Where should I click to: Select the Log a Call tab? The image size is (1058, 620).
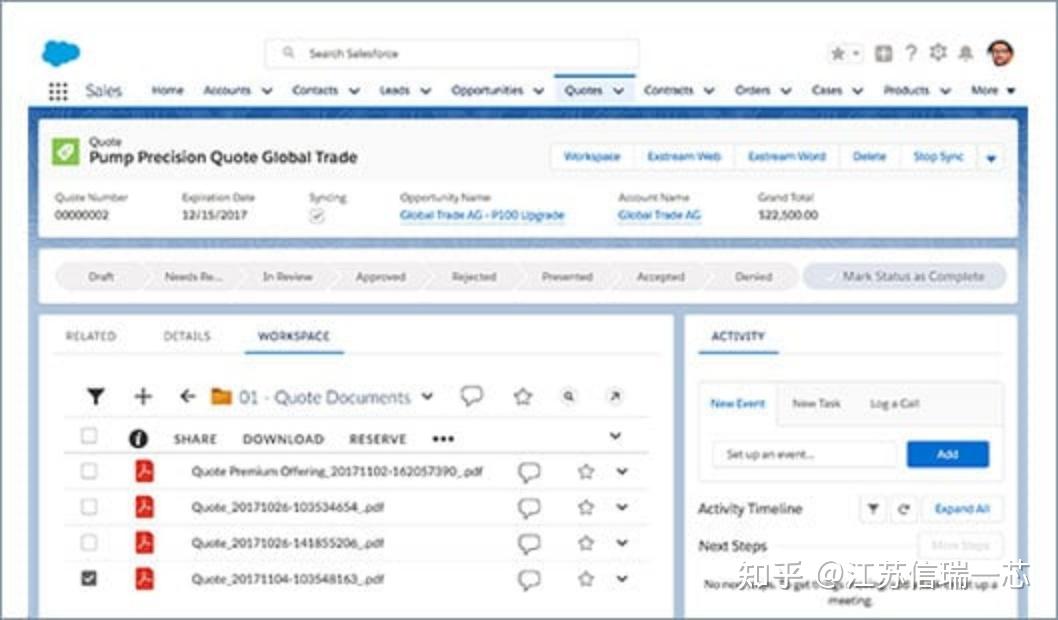(x=895, y=403)
